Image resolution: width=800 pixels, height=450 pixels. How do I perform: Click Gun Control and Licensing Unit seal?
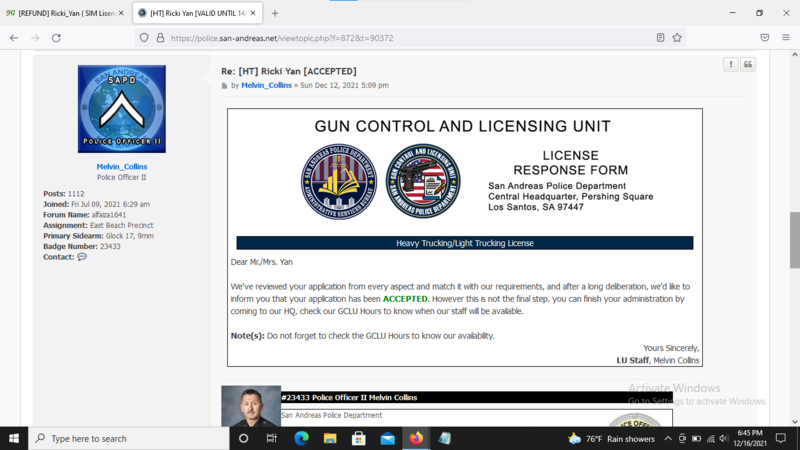click(x=423, y=181)
